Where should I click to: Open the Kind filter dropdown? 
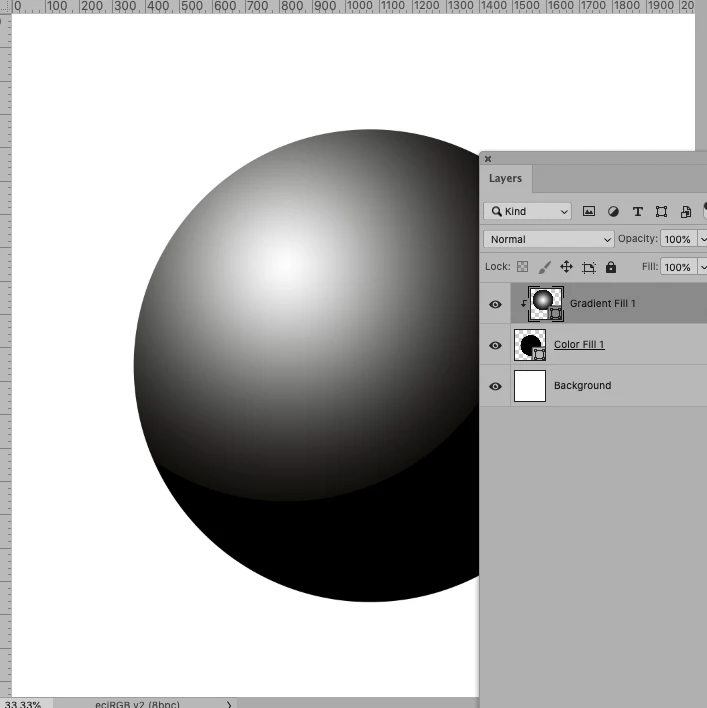[x=527, y=211]
